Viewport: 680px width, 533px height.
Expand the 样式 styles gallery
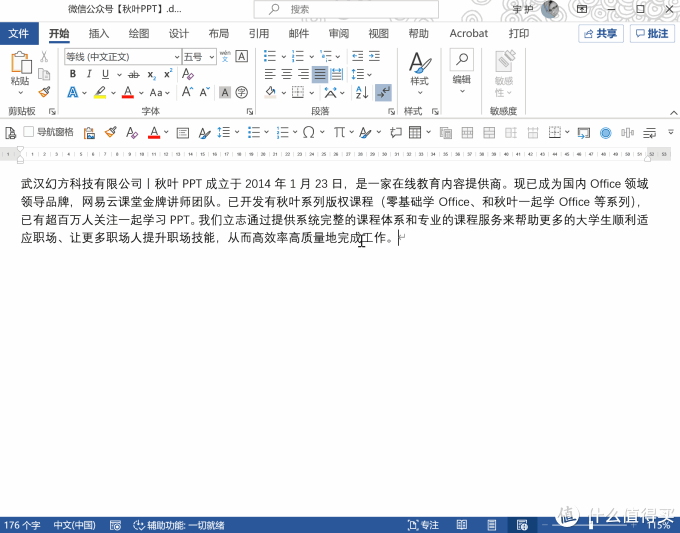coord(420,73)
